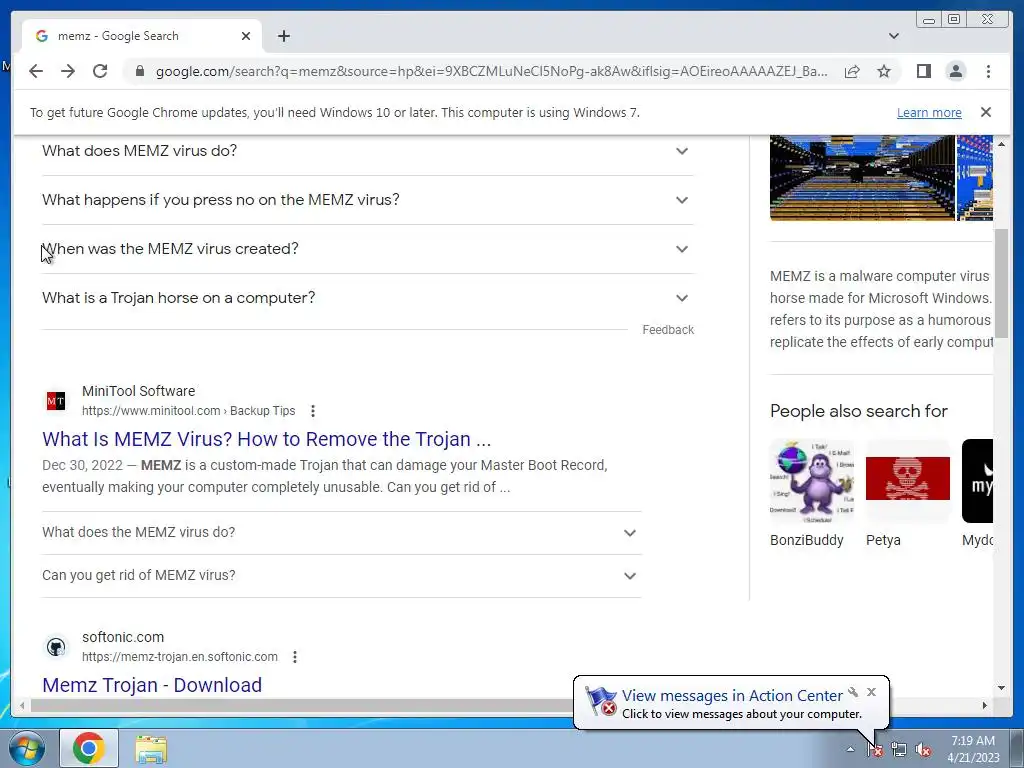Send Feedback on related questions

(667, 330)
